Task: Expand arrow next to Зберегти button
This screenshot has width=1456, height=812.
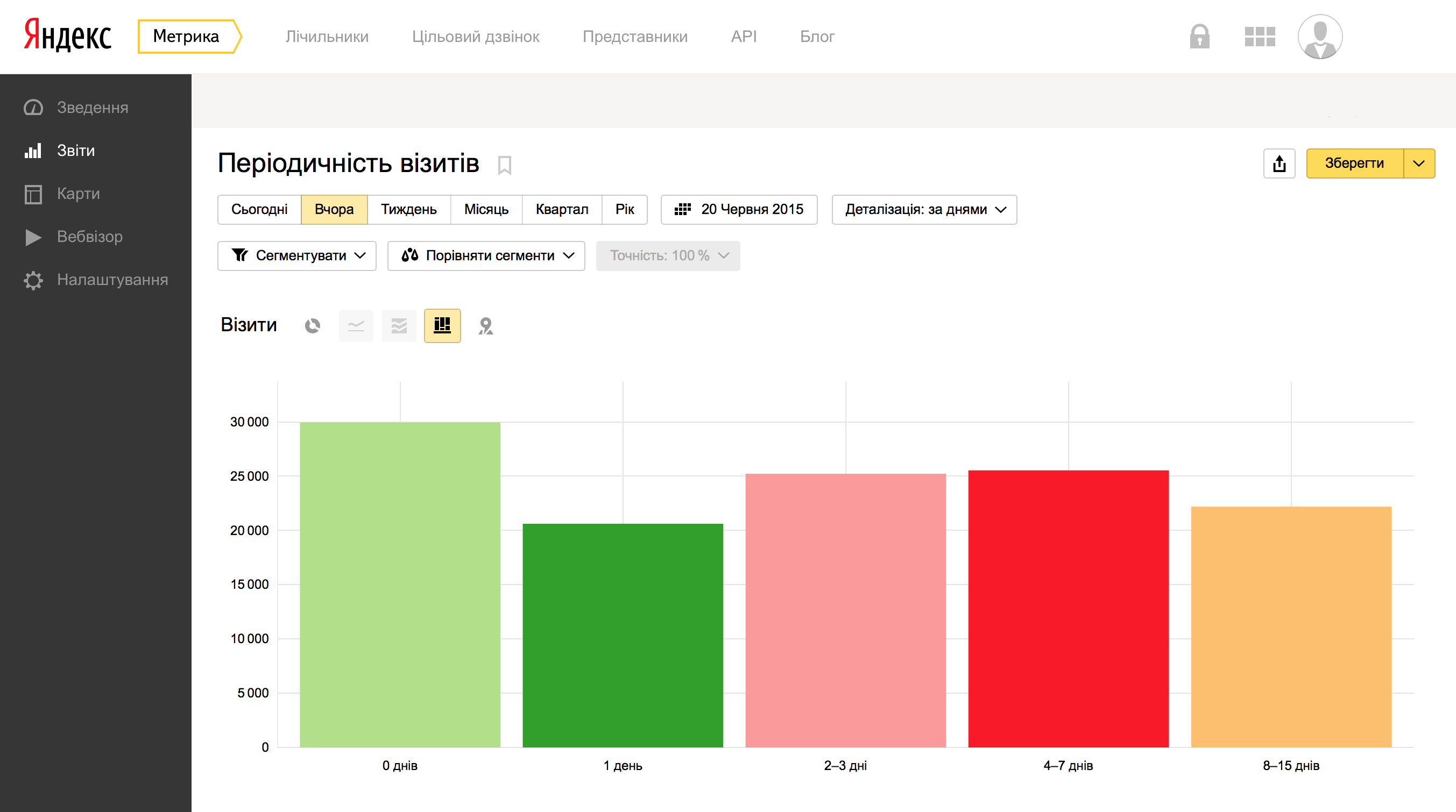Action: tap(1419, 163)
